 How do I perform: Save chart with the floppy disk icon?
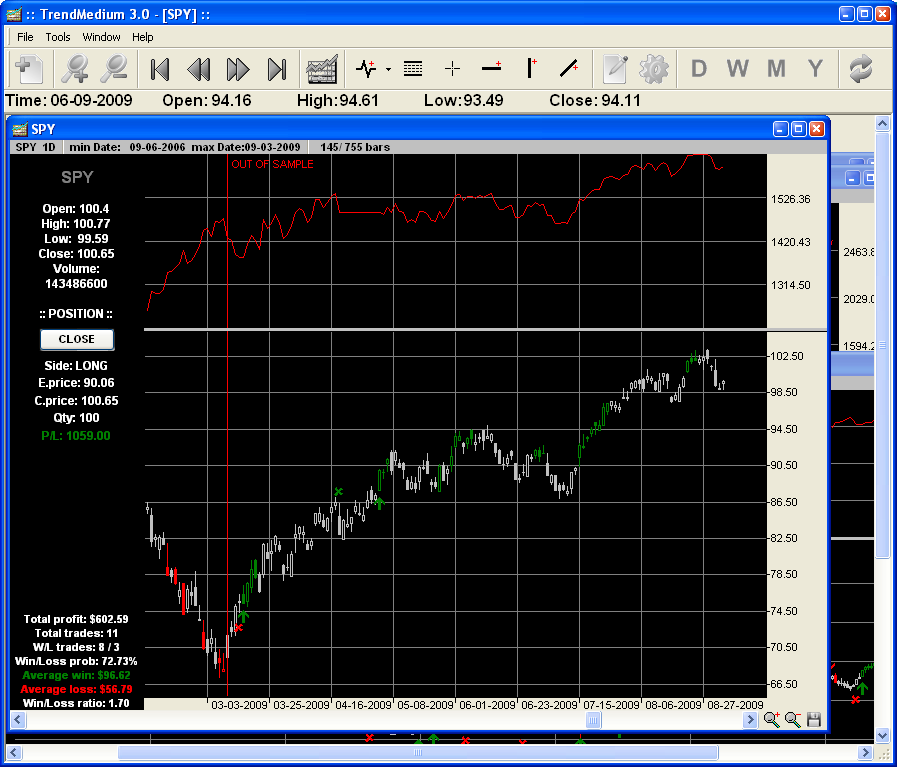(814, 719)
